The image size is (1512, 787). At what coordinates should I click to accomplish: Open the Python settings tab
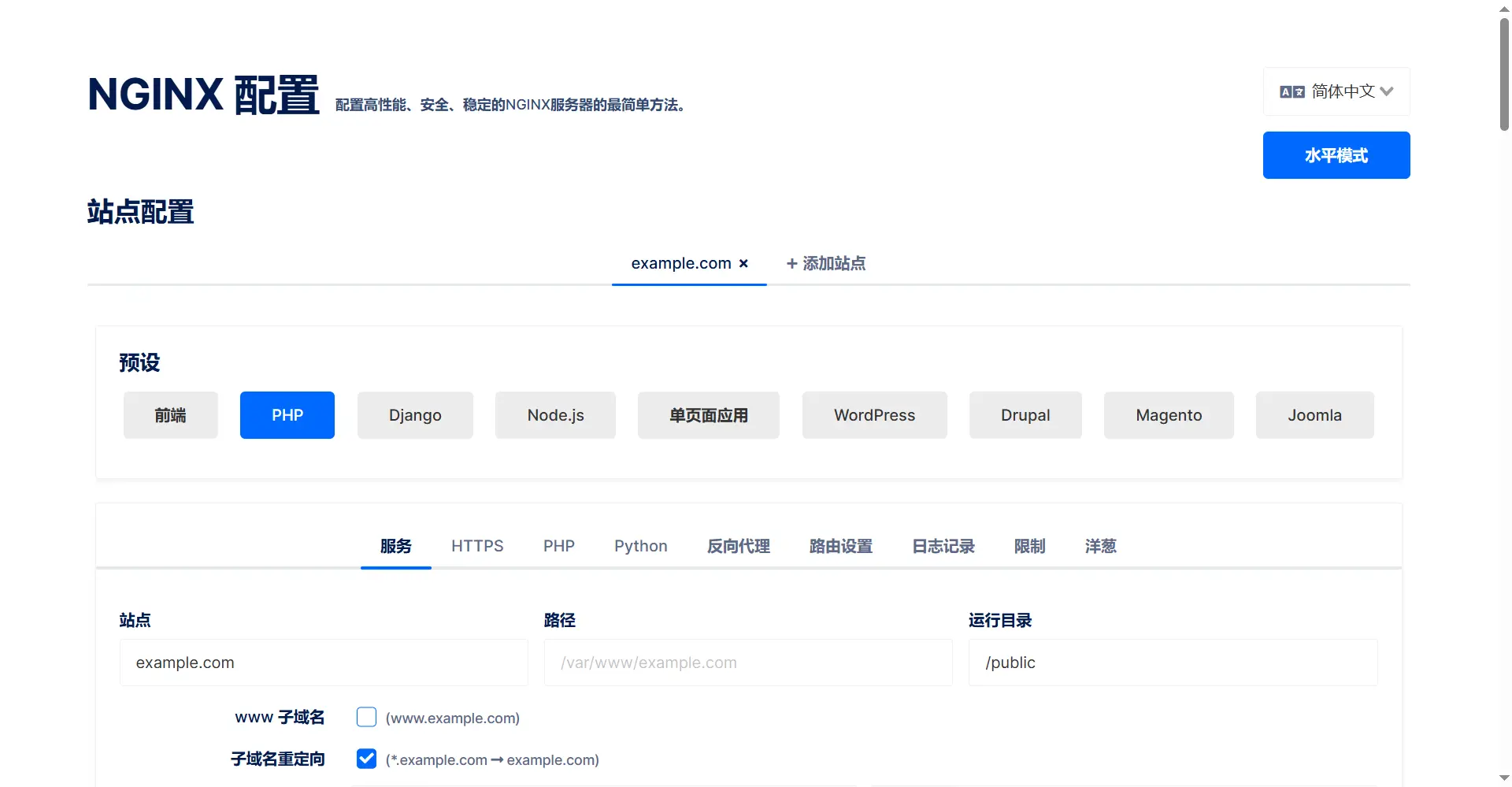coord(641,546)
